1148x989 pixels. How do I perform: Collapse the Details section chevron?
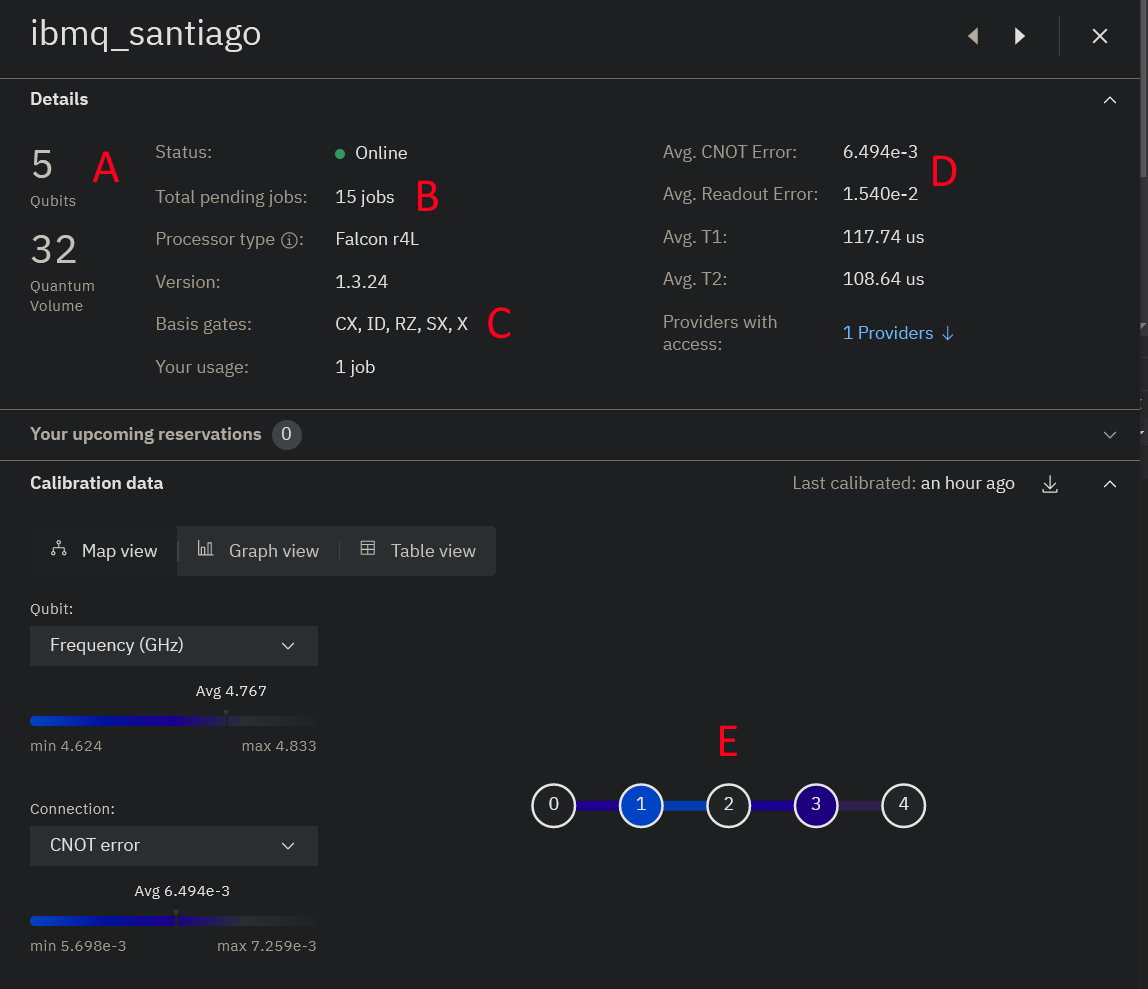(1109, 100)
